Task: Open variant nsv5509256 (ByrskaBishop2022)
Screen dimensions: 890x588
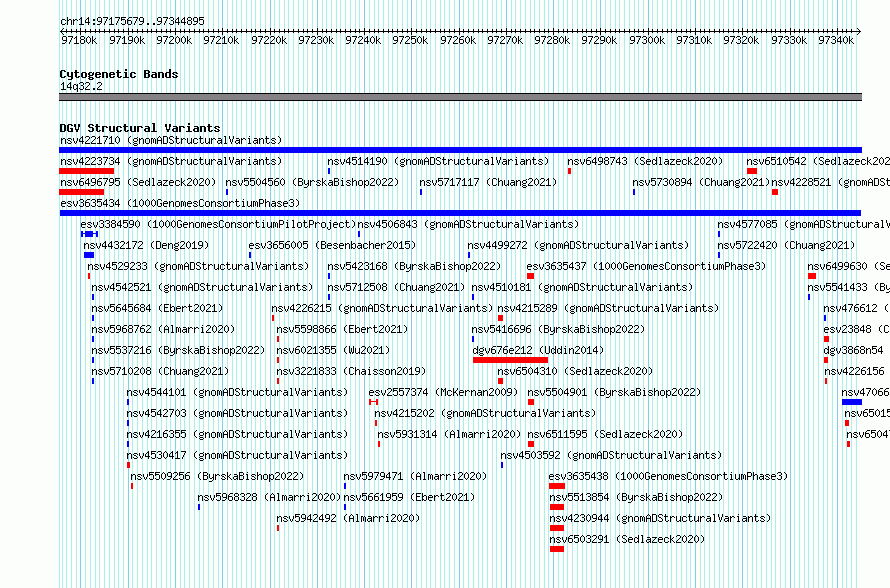Action: click(217, 476)
